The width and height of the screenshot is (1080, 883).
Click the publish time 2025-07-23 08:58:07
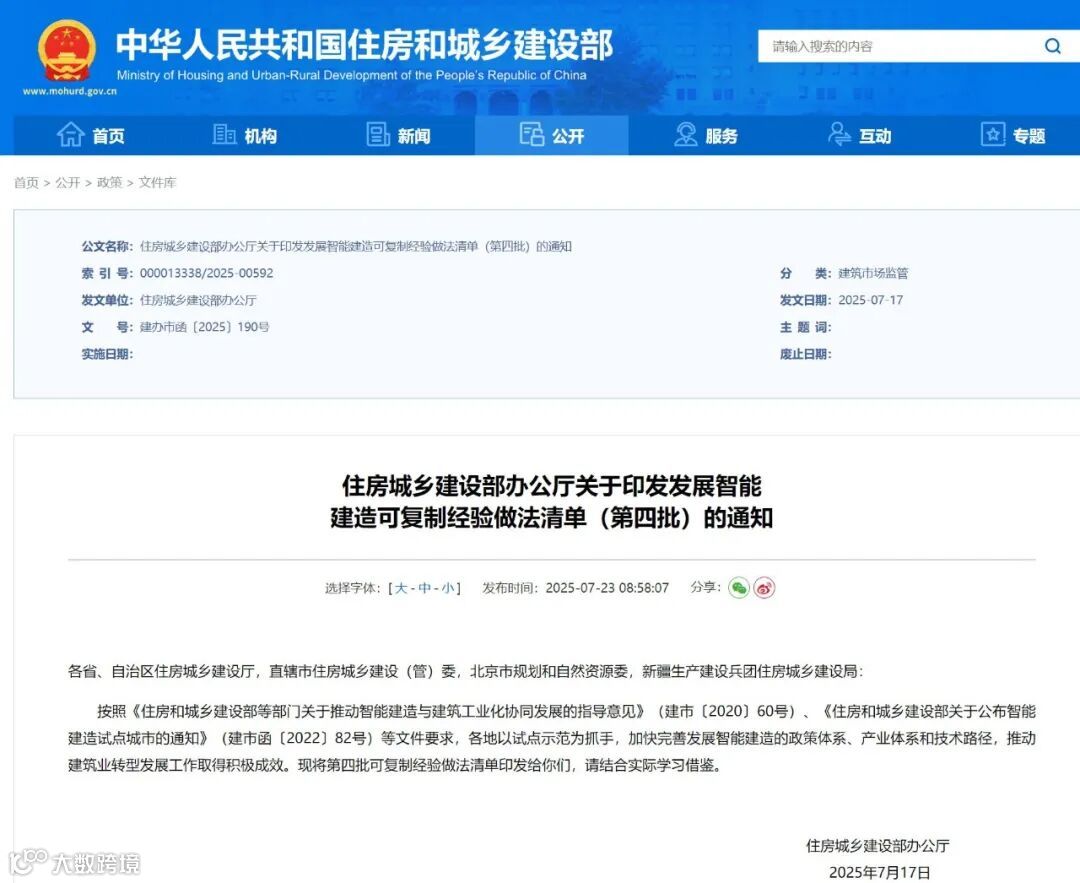click(607, 588)
